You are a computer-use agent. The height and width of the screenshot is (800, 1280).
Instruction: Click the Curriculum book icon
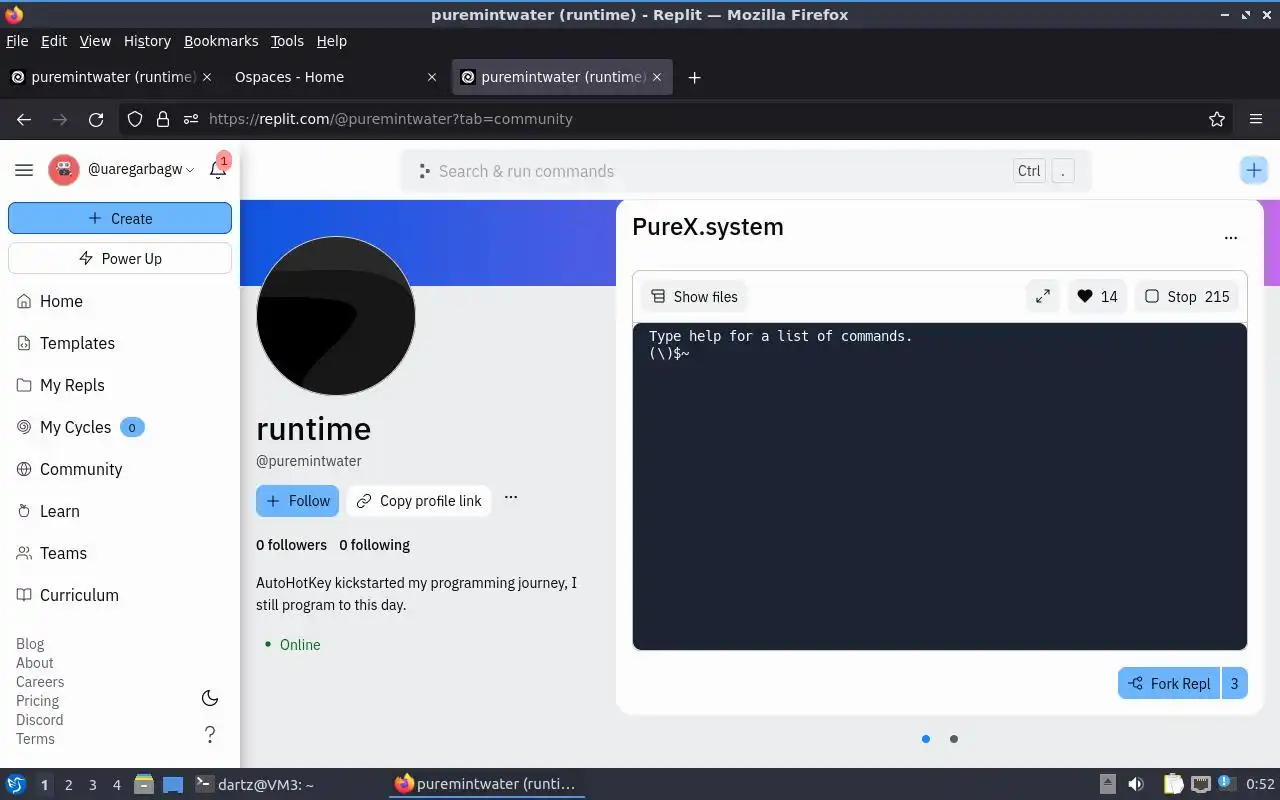pyautogui.click(x=24, y=595)
